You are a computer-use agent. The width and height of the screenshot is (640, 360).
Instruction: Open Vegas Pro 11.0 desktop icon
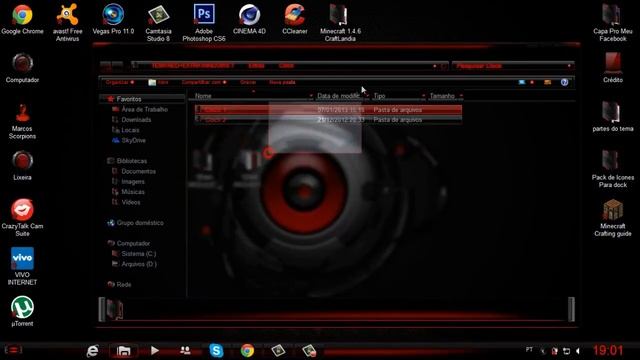(113, 19)
